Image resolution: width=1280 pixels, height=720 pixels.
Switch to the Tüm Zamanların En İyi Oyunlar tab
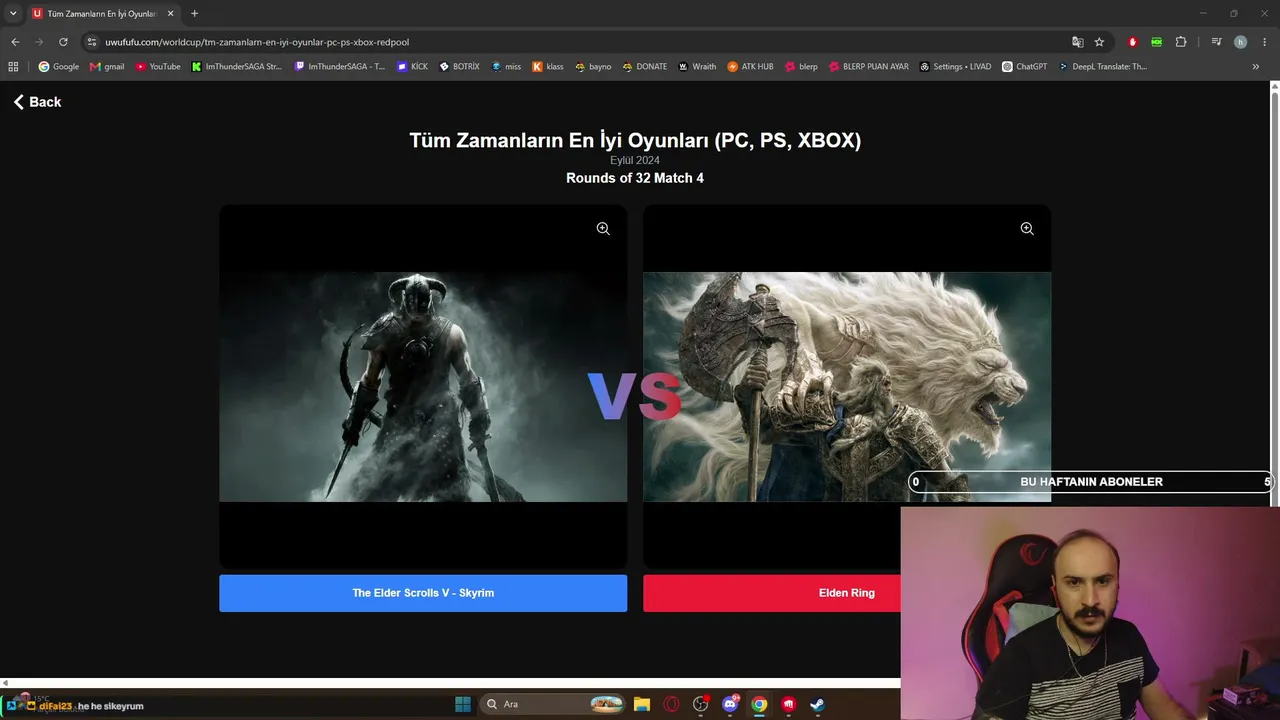click(x=102, y=14)
